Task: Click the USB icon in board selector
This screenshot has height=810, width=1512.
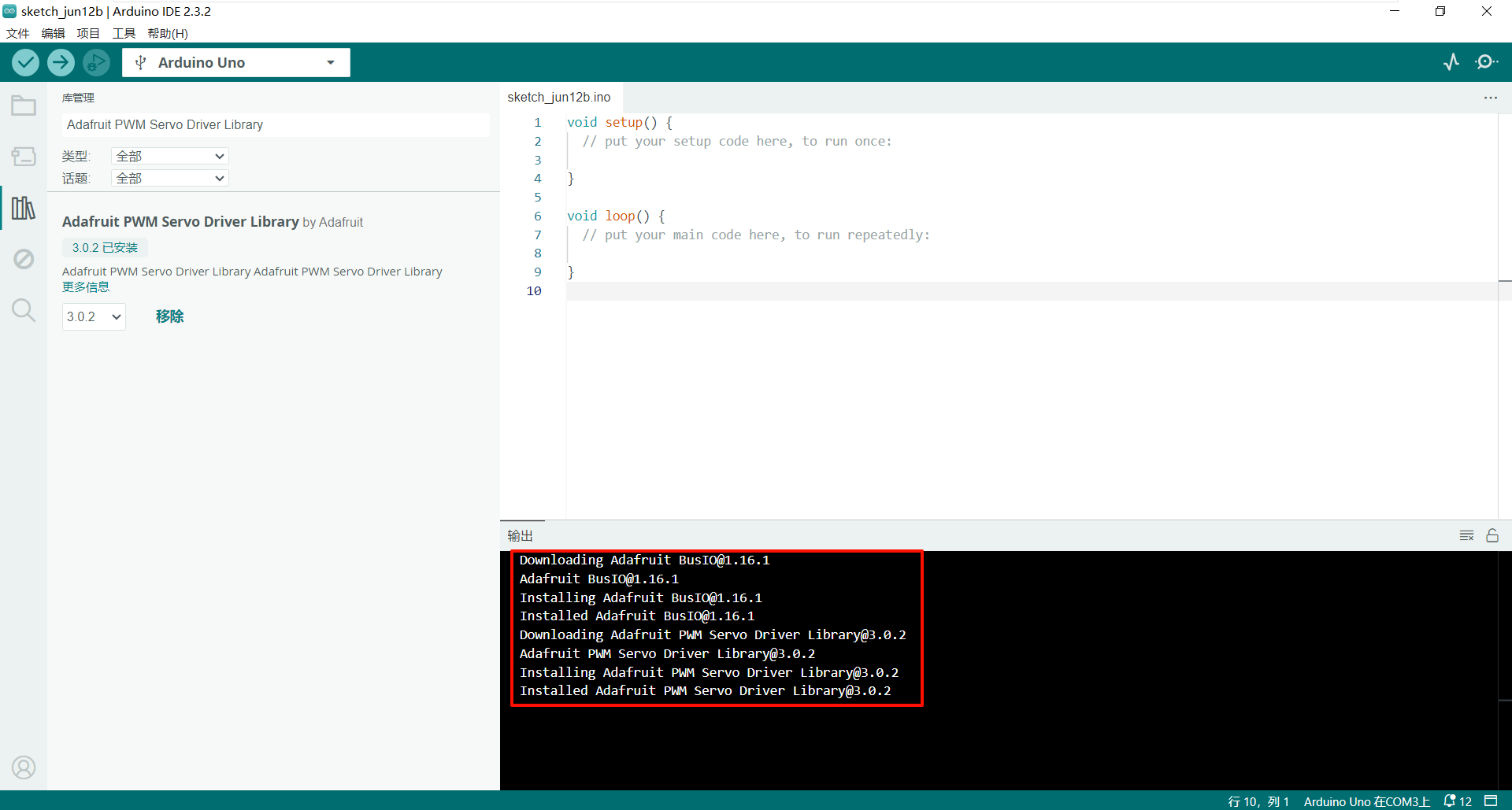Action: (140, 62)
